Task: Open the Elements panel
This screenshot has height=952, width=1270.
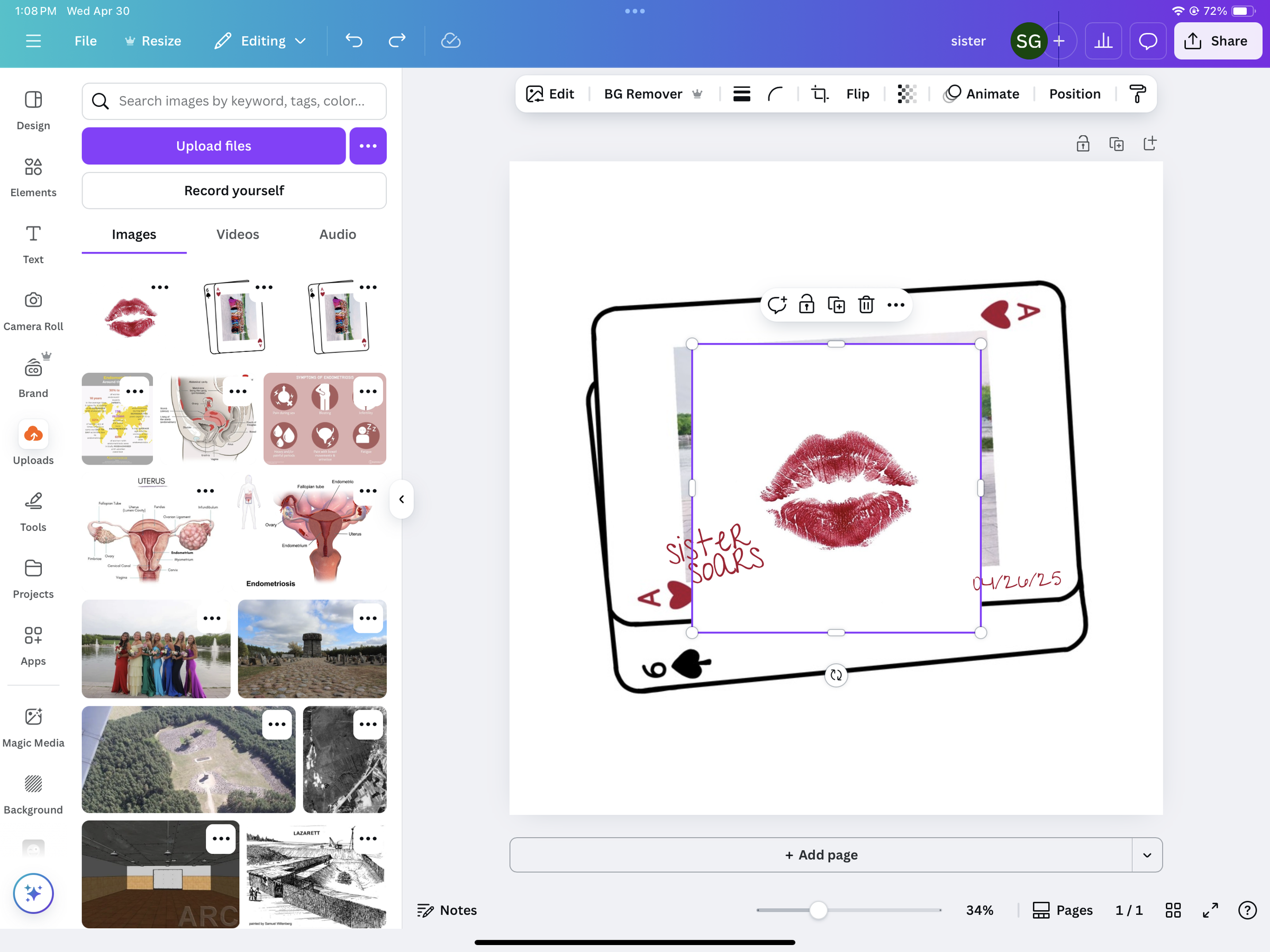Action: pyautogui.click(x=33, y=177)
